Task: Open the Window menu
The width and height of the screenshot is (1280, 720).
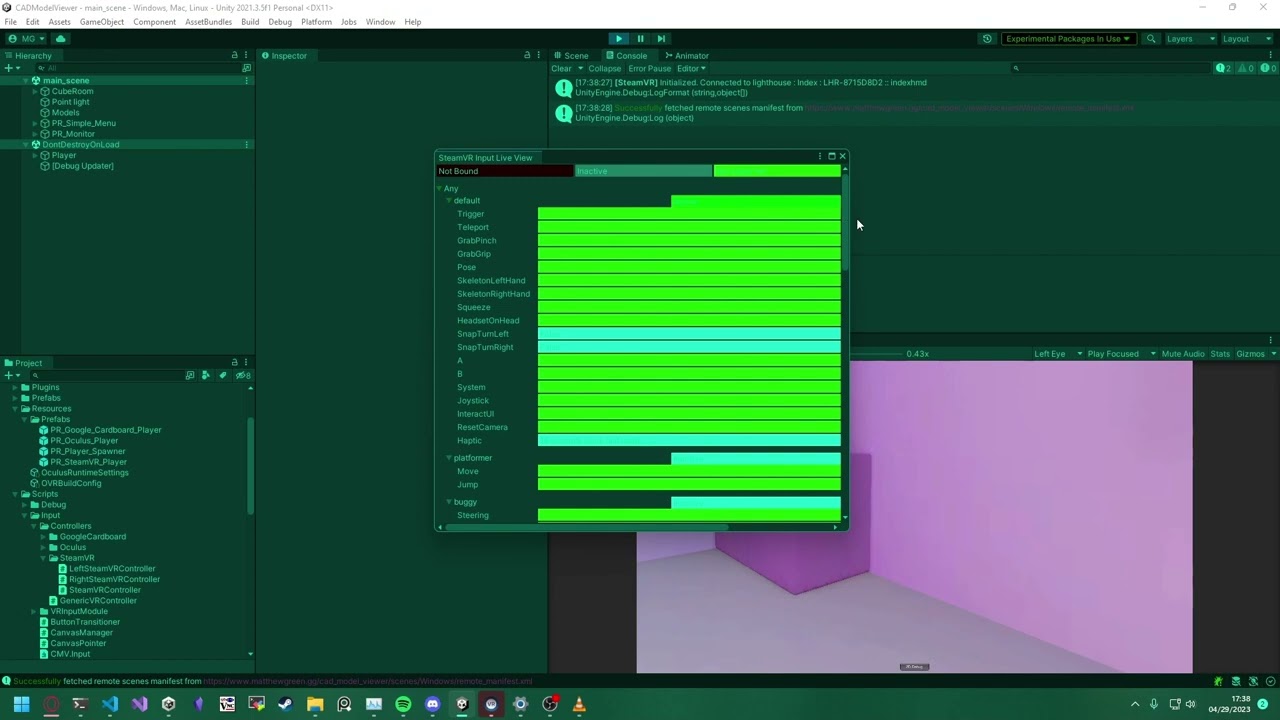Action: pyautogui.click(x=380, y=22)
